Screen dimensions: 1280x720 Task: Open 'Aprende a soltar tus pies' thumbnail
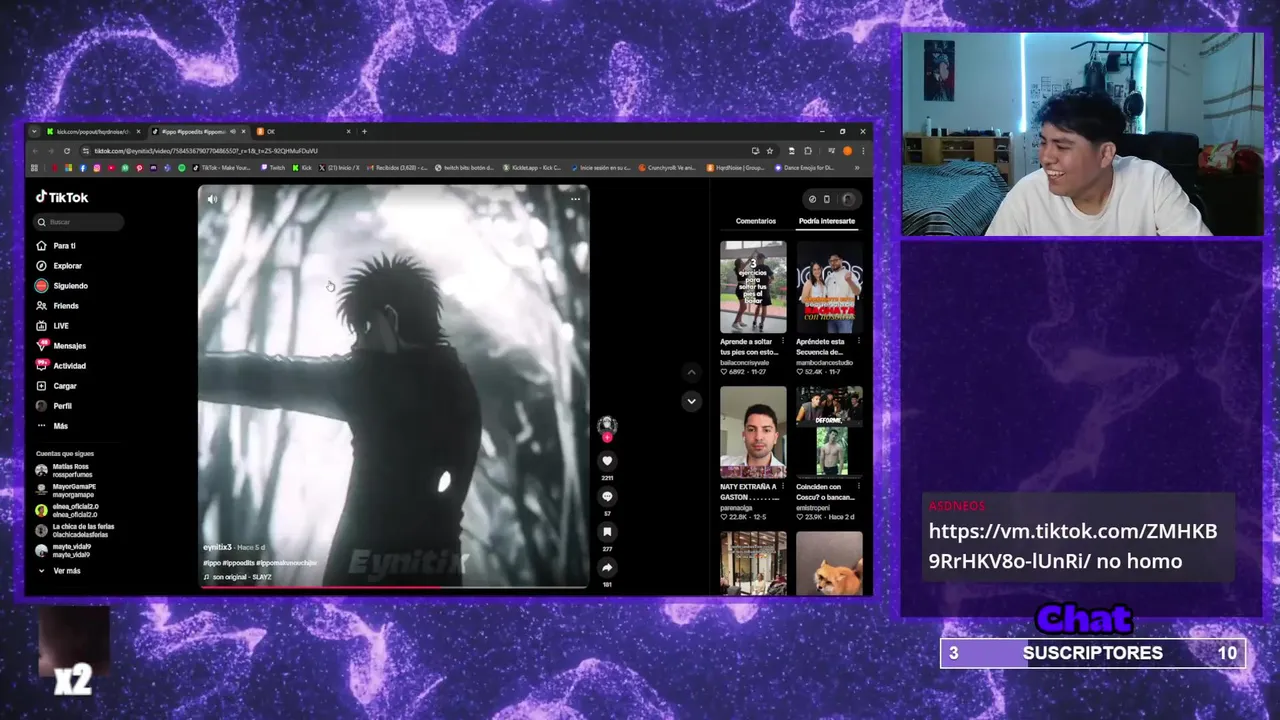tap(753, 287)
